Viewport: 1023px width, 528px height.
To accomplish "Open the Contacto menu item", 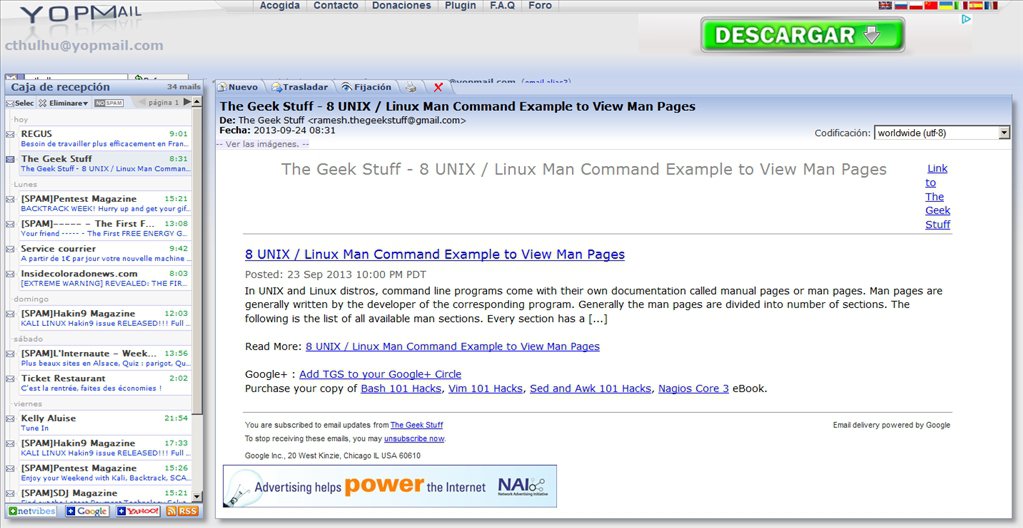I will pos(336,6).
